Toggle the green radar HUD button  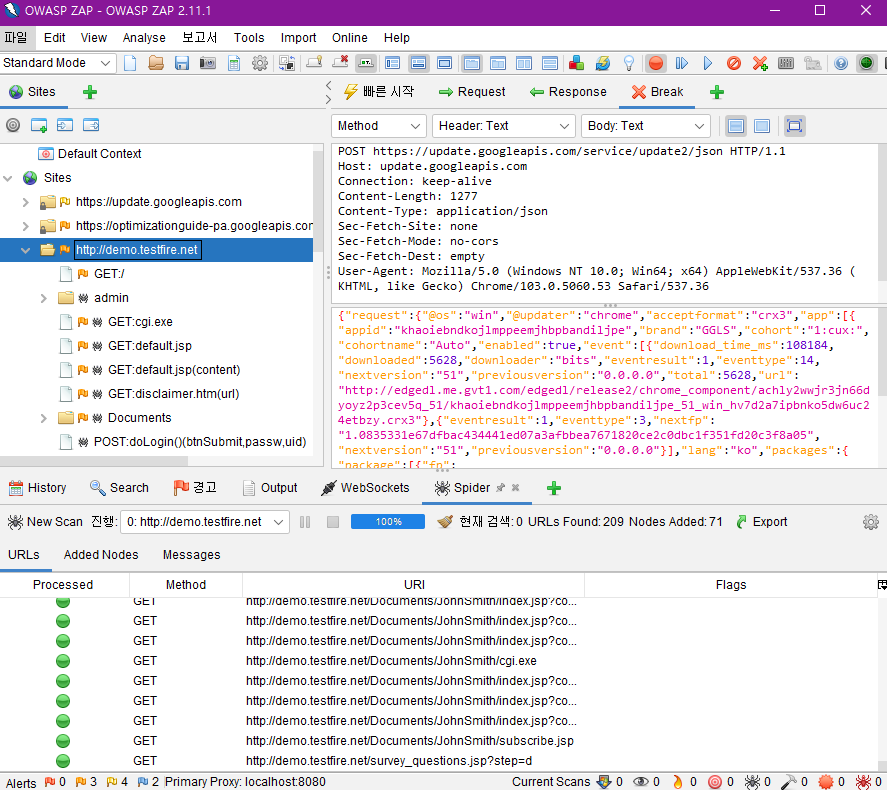866,63
